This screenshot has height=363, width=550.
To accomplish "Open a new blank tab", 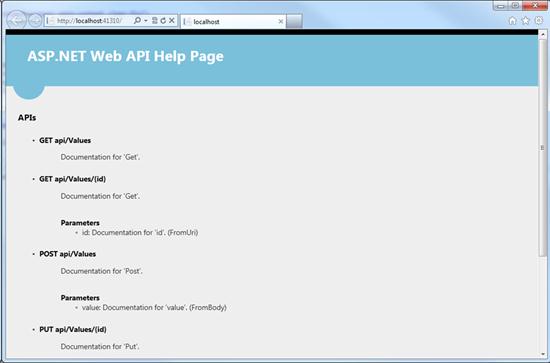I will click(294, 21).
